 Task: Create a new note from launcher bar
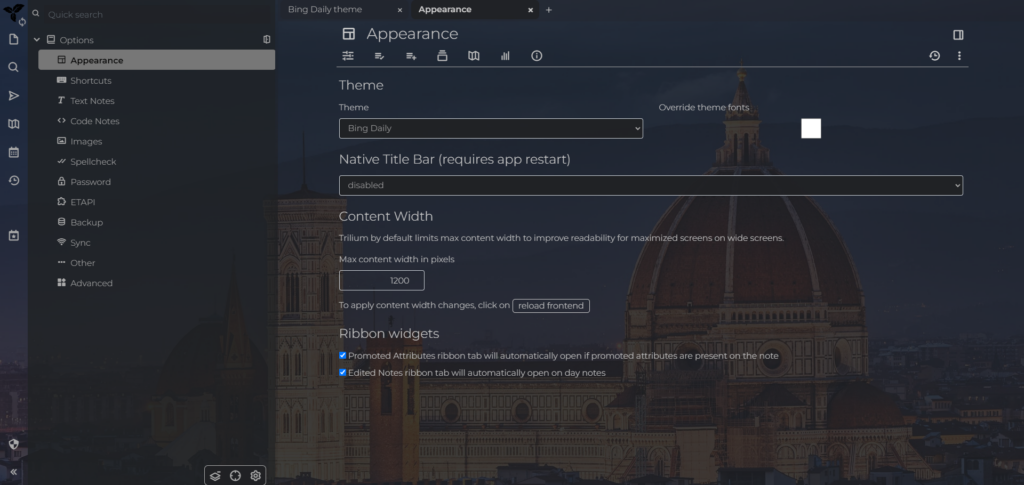point(13,39)
